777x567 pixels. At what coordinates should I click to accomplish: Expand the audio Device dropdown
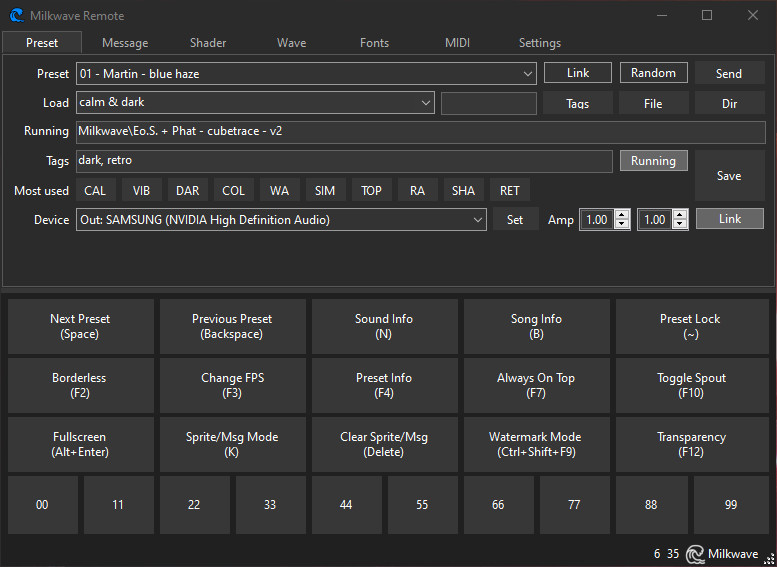point(478,220)
